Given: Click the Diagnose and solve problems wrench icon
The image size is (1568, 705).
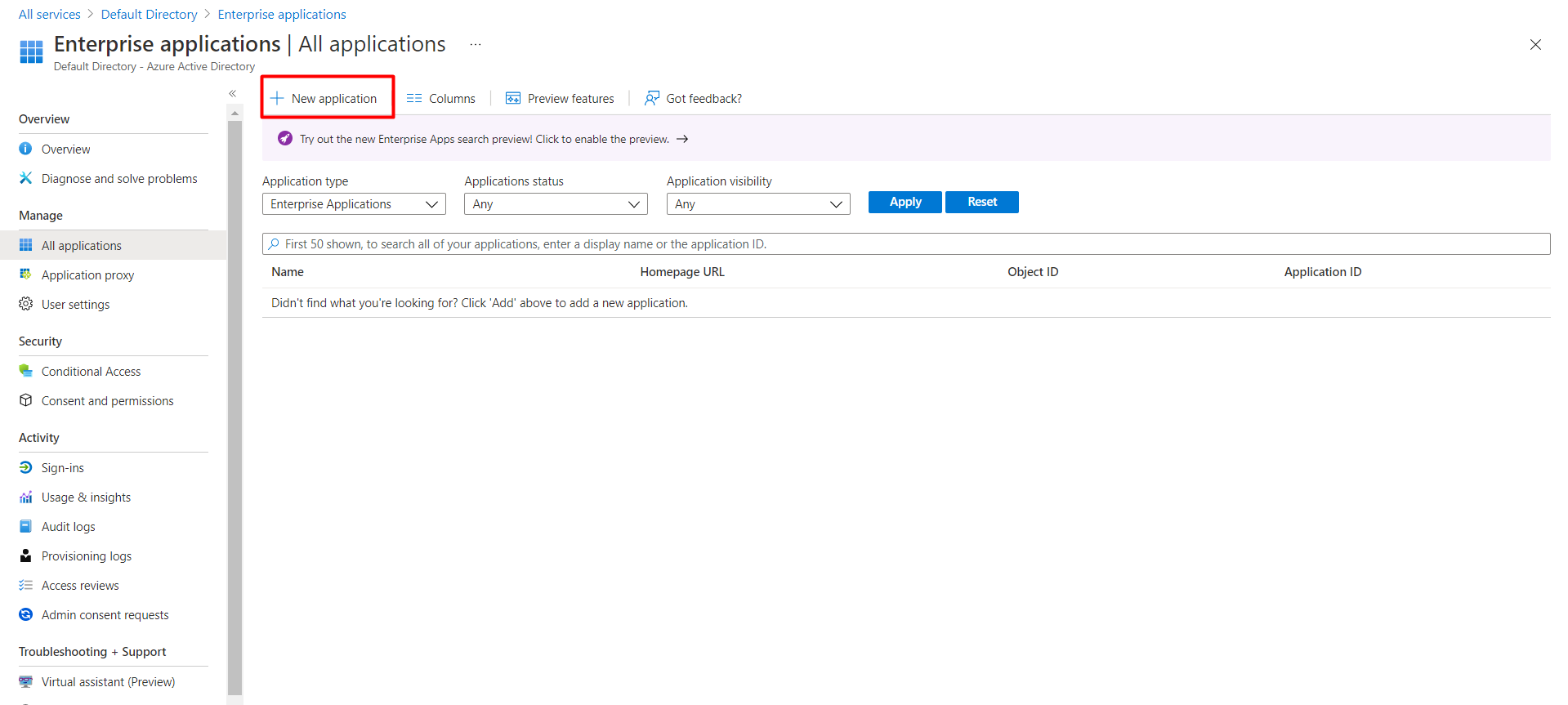Looking at the screenshot, I should point(26,178).
